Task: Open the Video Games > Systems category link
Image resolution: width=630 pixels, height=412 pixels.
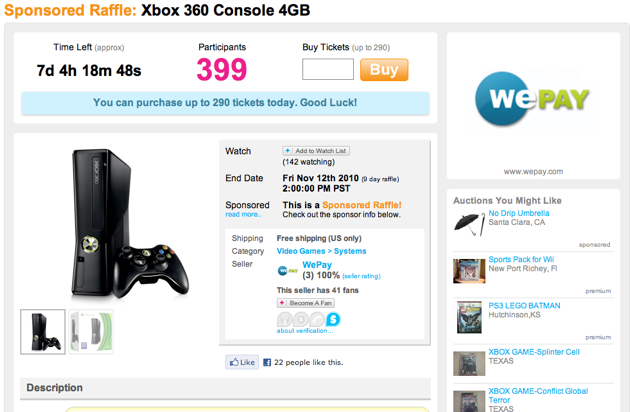Action: pos(321,251)
